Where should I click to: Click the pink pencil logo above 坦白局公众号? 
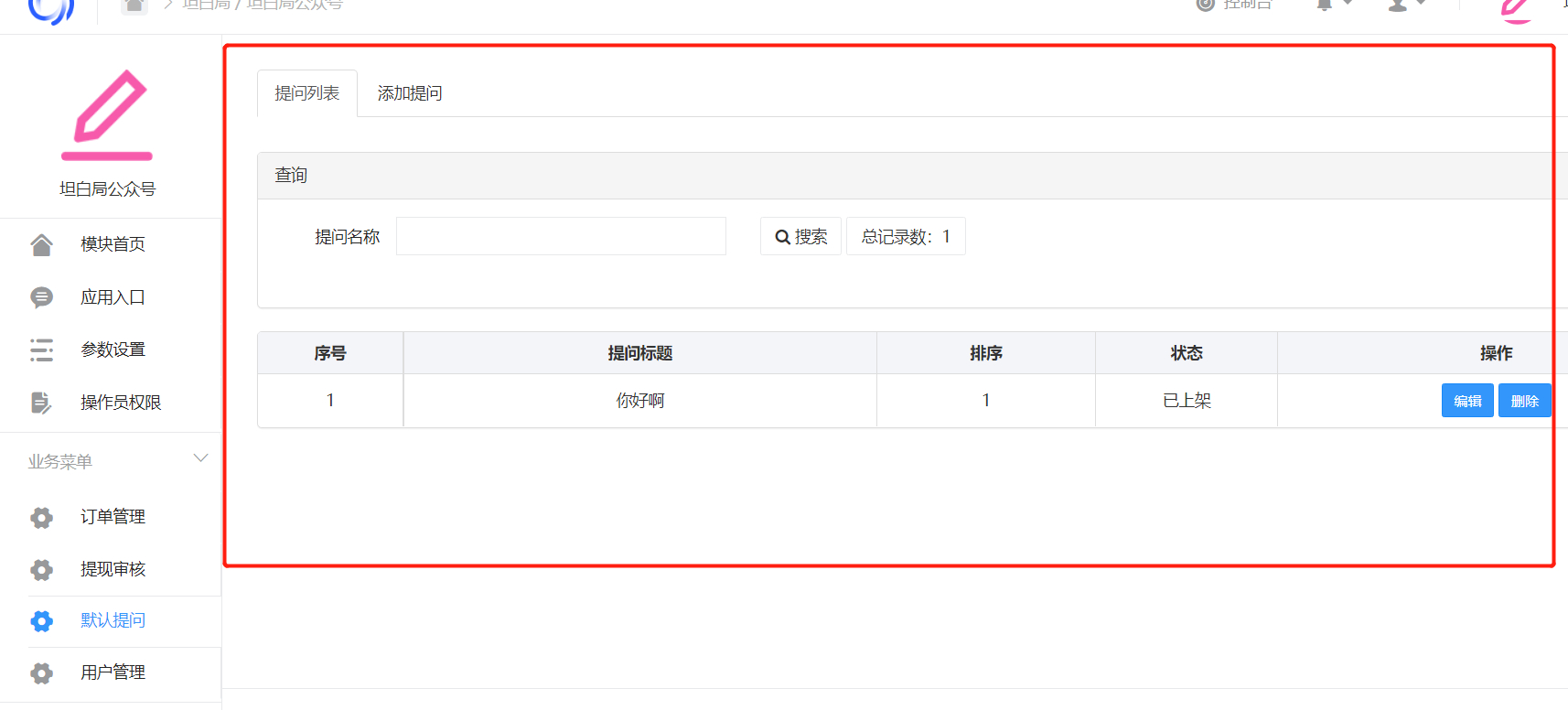click(107, 115)
